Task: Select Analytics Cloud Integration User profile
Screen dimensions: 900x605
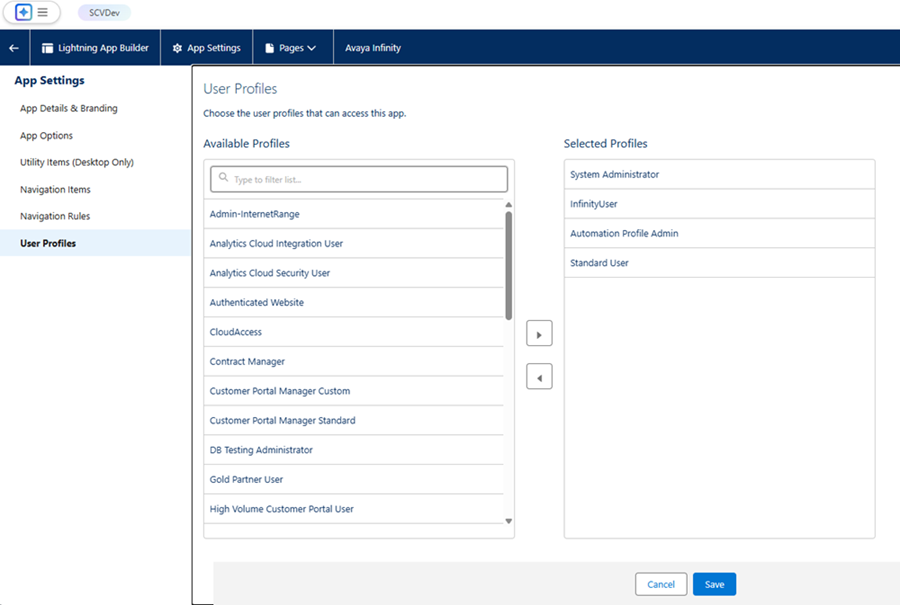Action: (354, 243)
